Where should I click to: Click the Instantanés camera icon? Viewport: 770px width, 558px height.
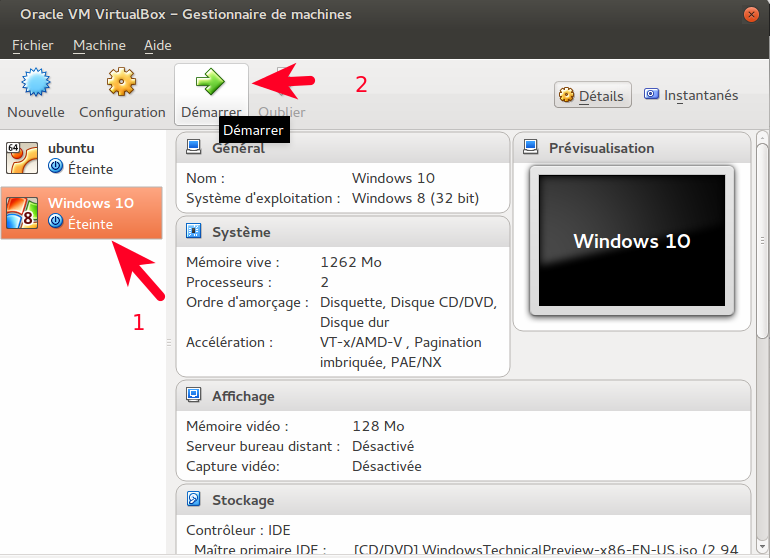(651, 94)
